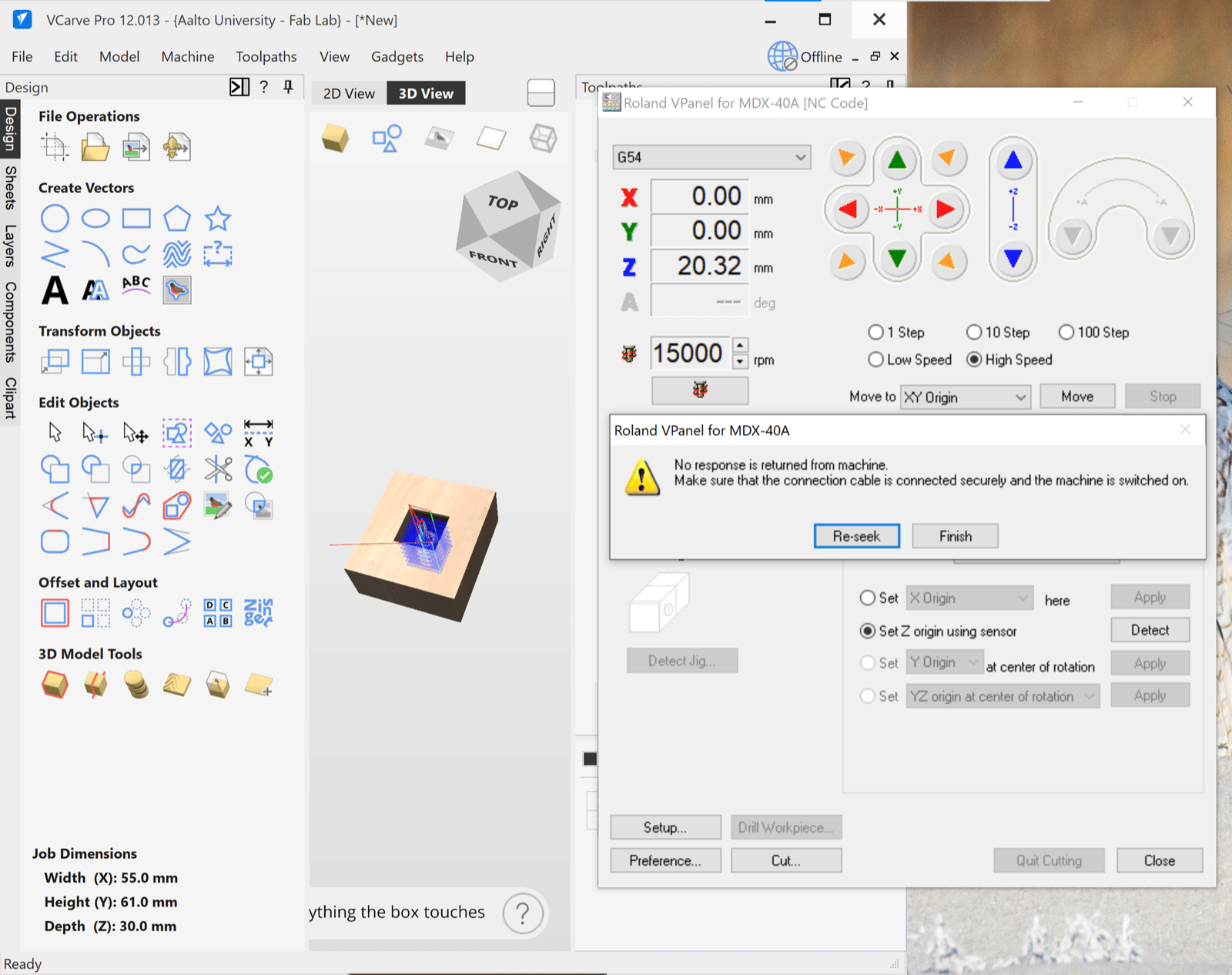This screenshot has width=1232, height=975.
Task: Open the File menu
Action: pos(22,56)
